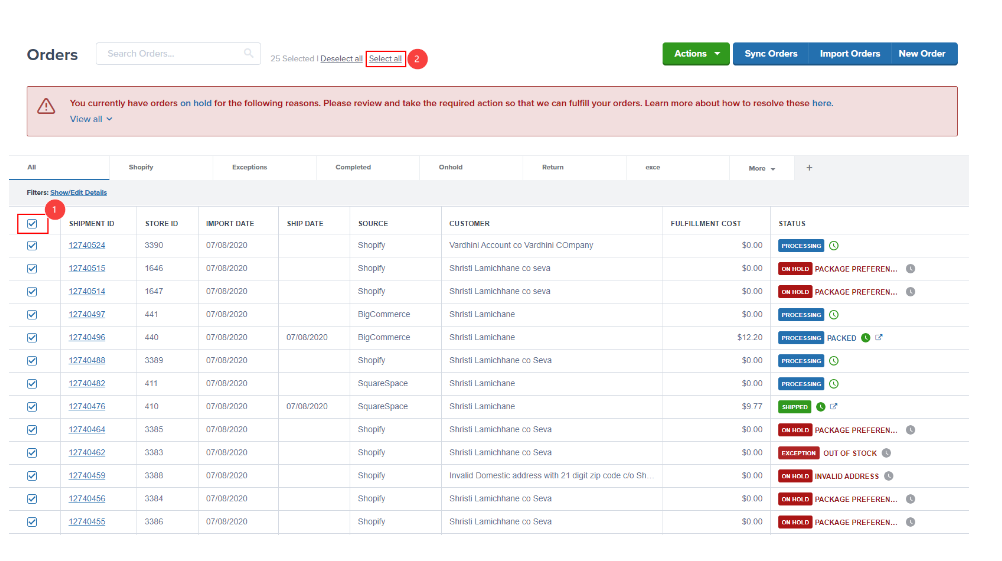The image size is (1002, 561).
Task: Click the New Order button
Action: tap(922, 54)
